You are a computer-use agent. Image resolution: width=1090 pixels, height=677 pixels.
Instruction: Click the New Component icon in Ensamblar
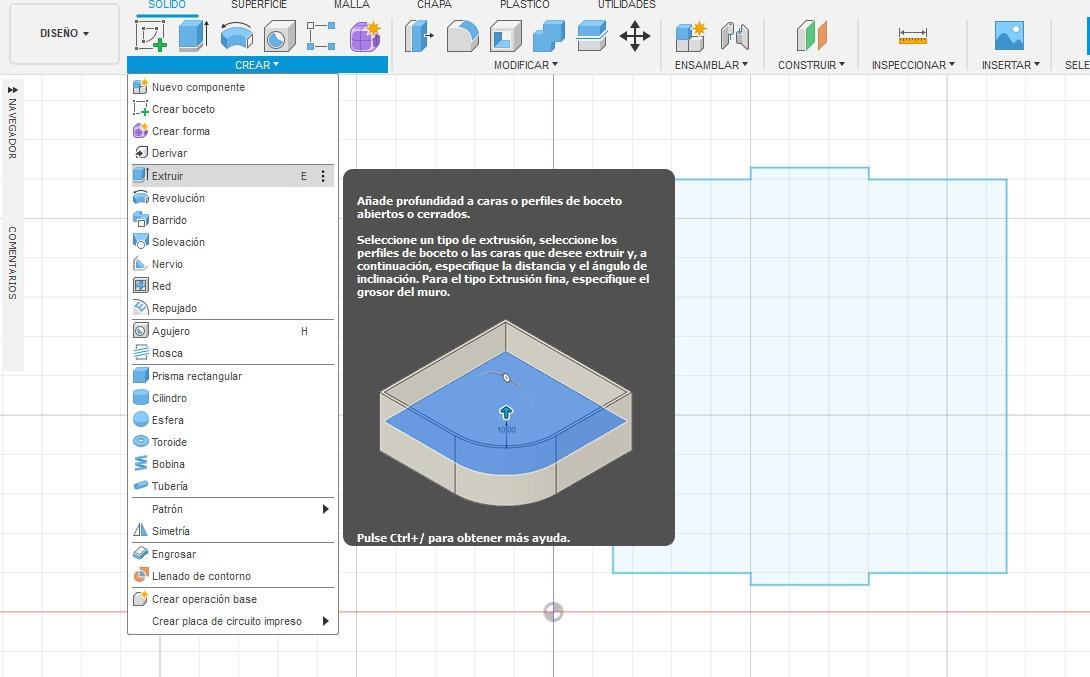click(x=690, y=35)
